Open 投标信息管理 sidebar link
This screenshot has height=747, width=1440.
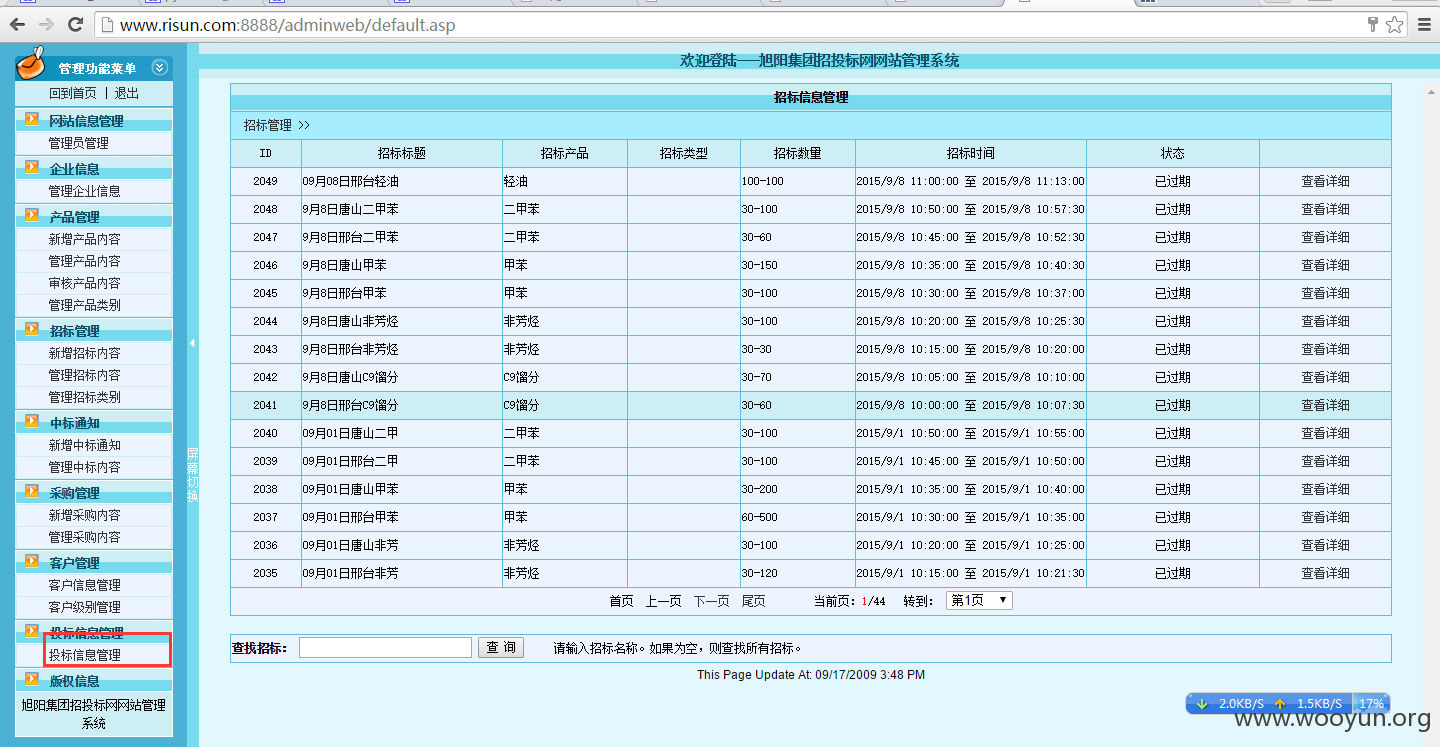(x=85, y=655)
